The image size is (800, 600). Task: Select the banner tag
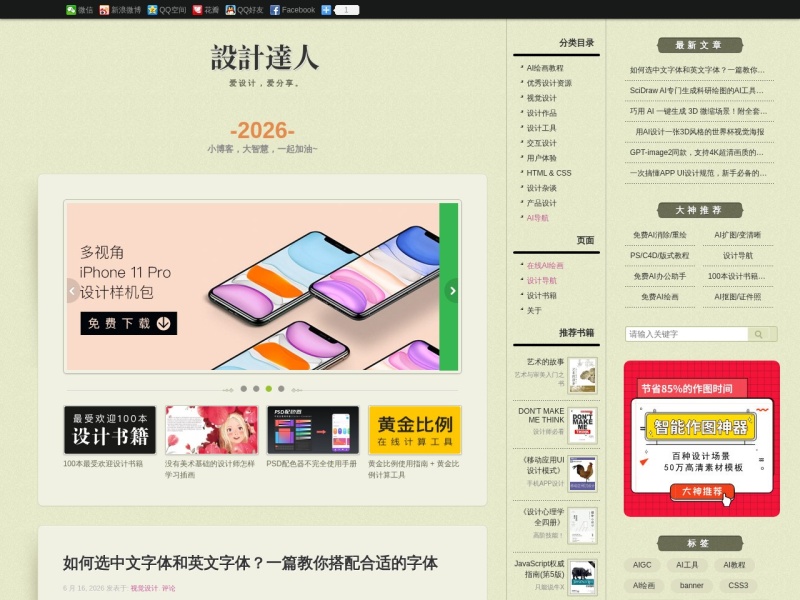(691, 585)
